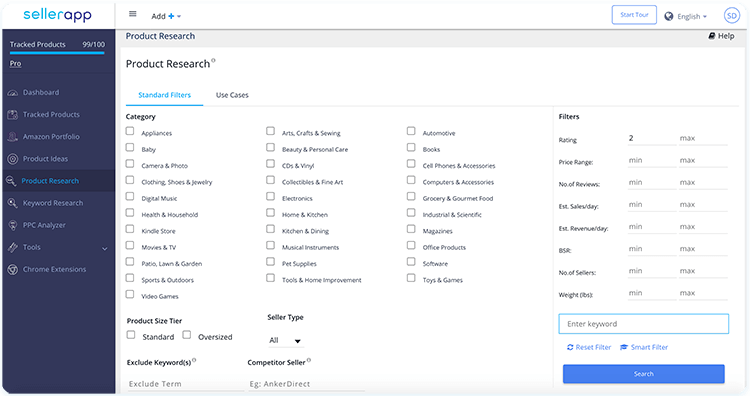Click the No.of Reviews max field

pos(703,182)
